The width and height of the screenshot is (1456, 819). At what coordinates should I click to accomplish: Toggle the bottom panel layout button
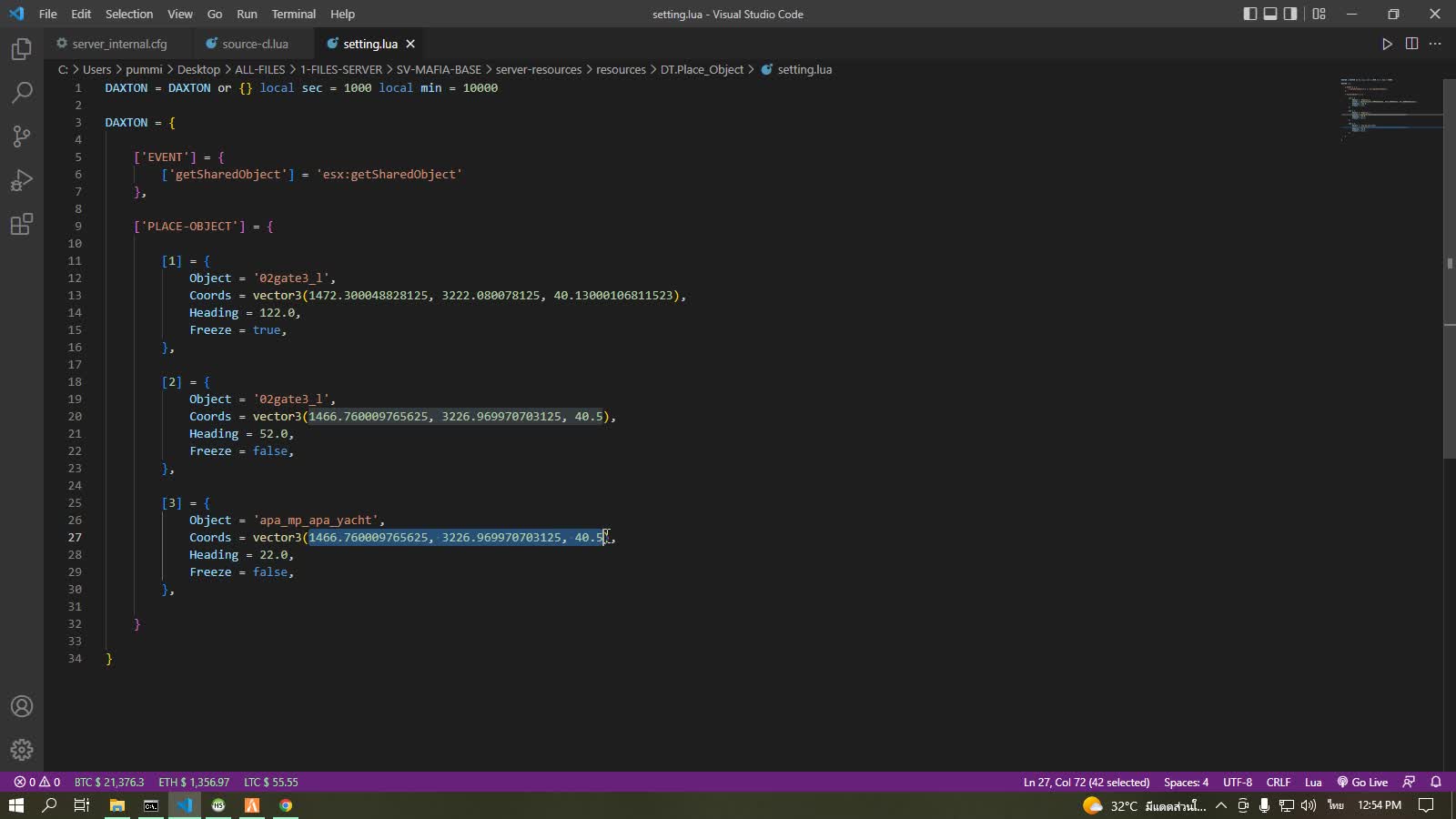[1270, 14]
